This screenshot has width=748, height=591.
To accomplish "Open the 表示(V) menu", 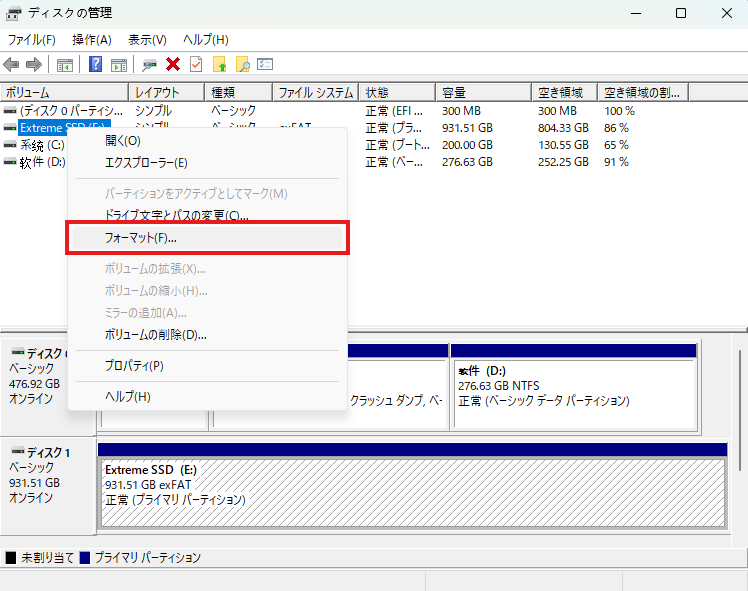I will pos(147,40).
